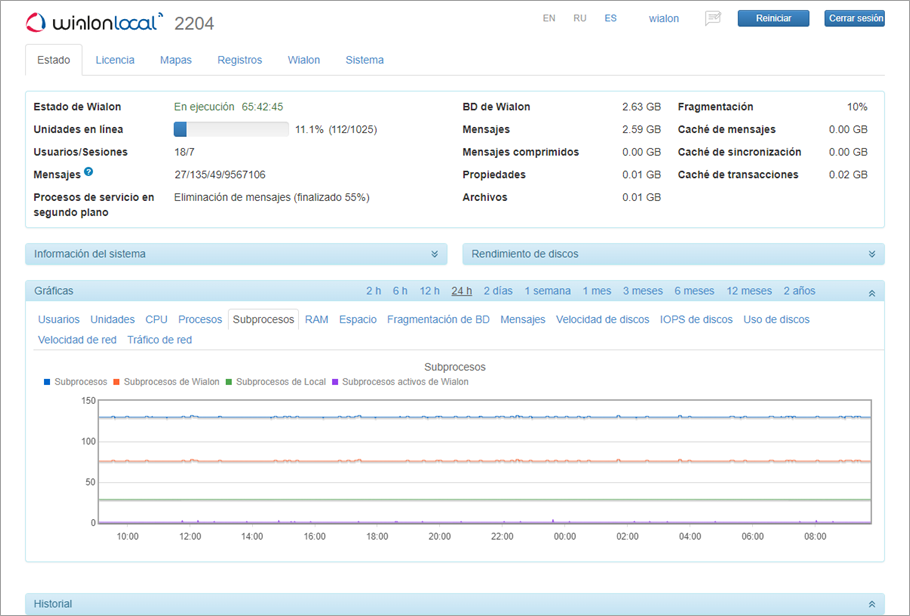Screen dimensions: 910x616
Task: Click the Cerrar sesión button
Action: 854,18
